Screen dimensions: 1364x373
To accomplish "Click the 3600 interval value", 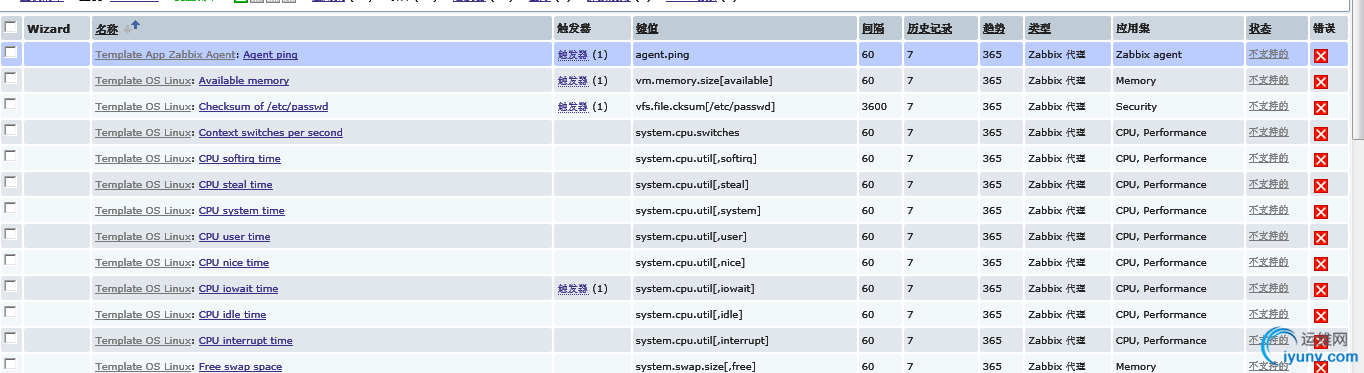I will point(873,107).
